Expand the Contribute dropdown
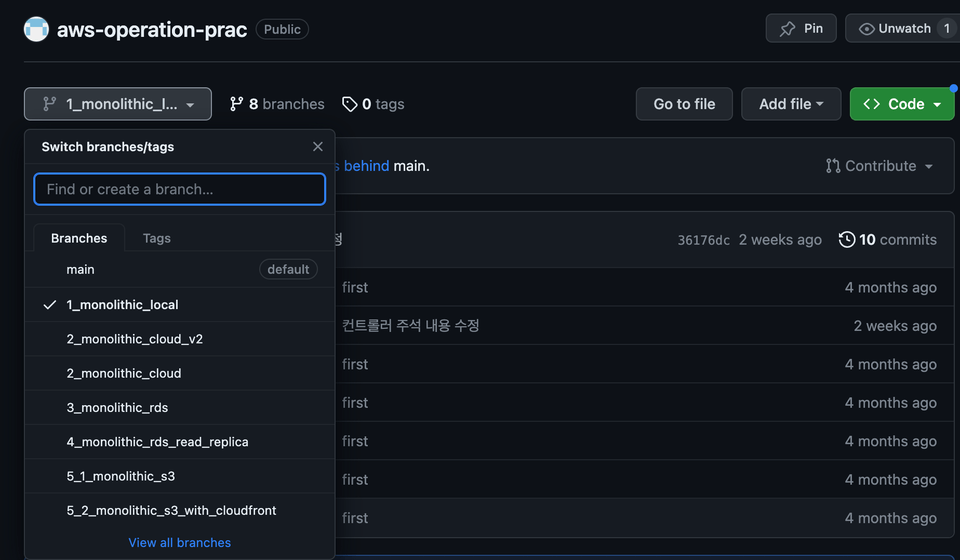 tap(879, 166)
